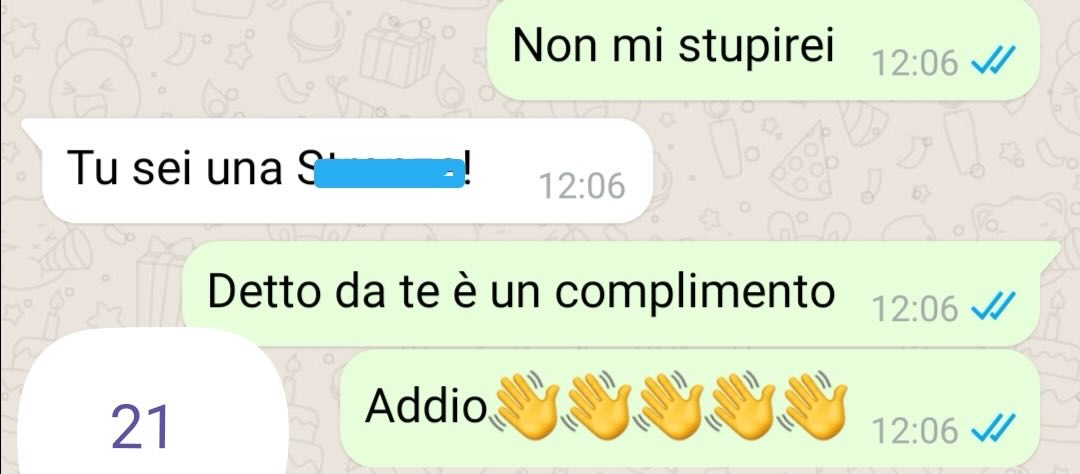Image resolution: width=1080 pixels, height=474 pixels.
Task: Tap the first waving hand emoji after Addio
Action: [x=525, y=406]
